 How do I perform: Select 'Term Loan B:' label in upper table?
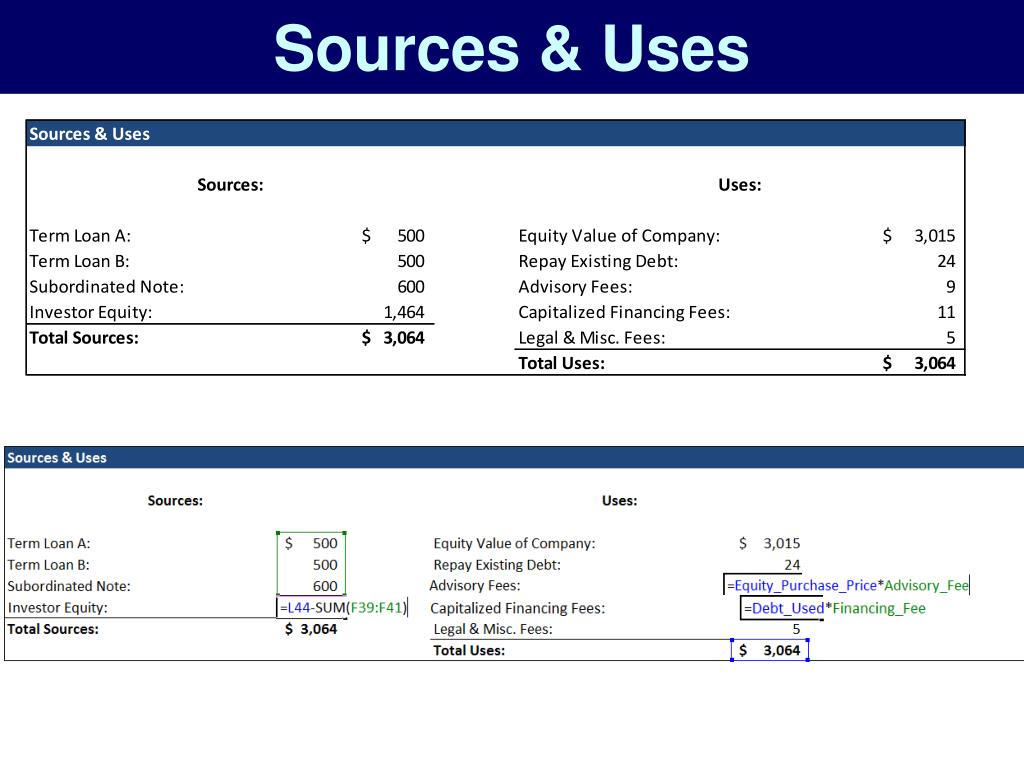click(80, 261)
